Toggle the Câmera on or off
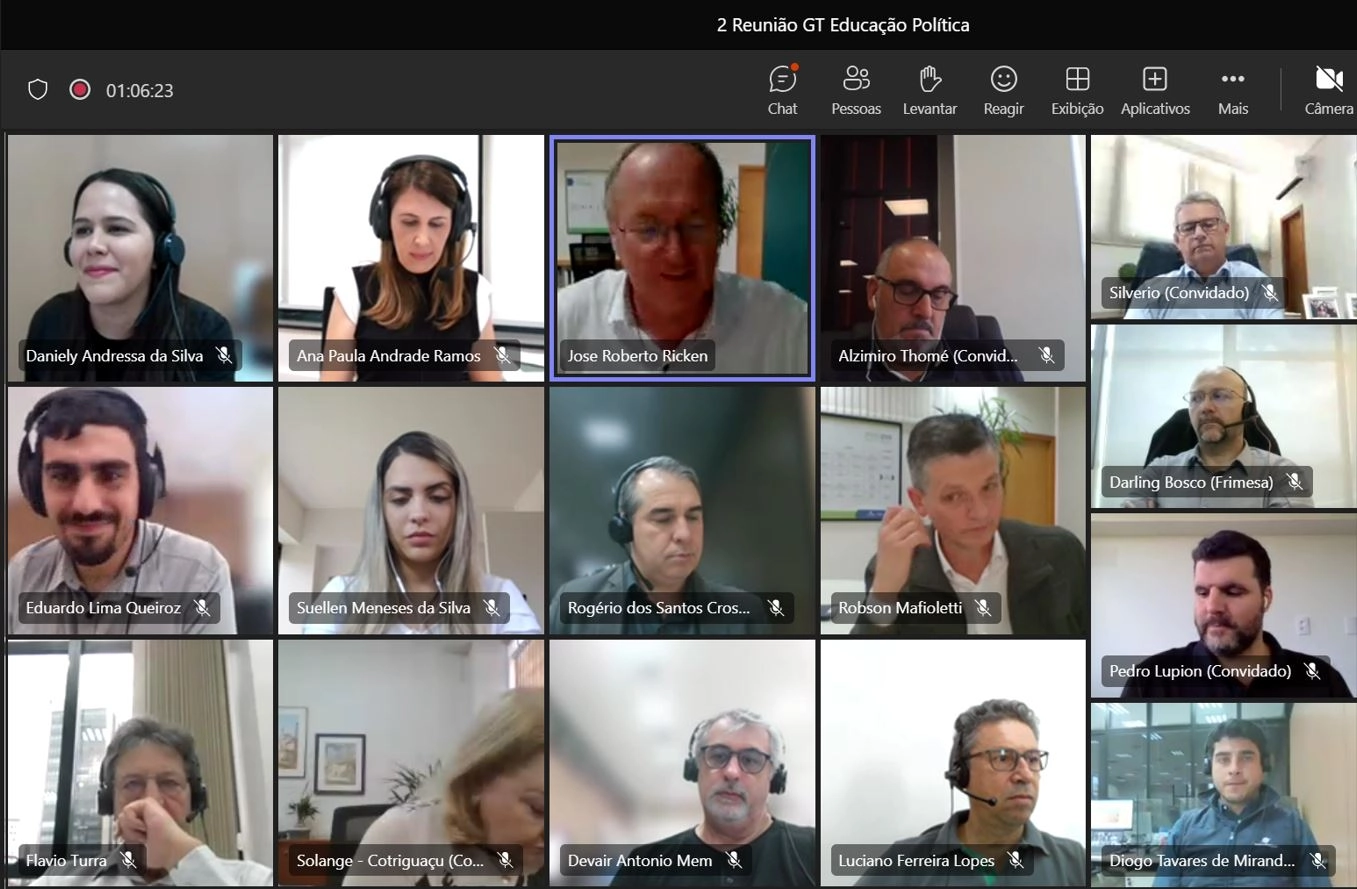Image resolution: width=1357 pixels, height=889 pixels. (1329, 90)
